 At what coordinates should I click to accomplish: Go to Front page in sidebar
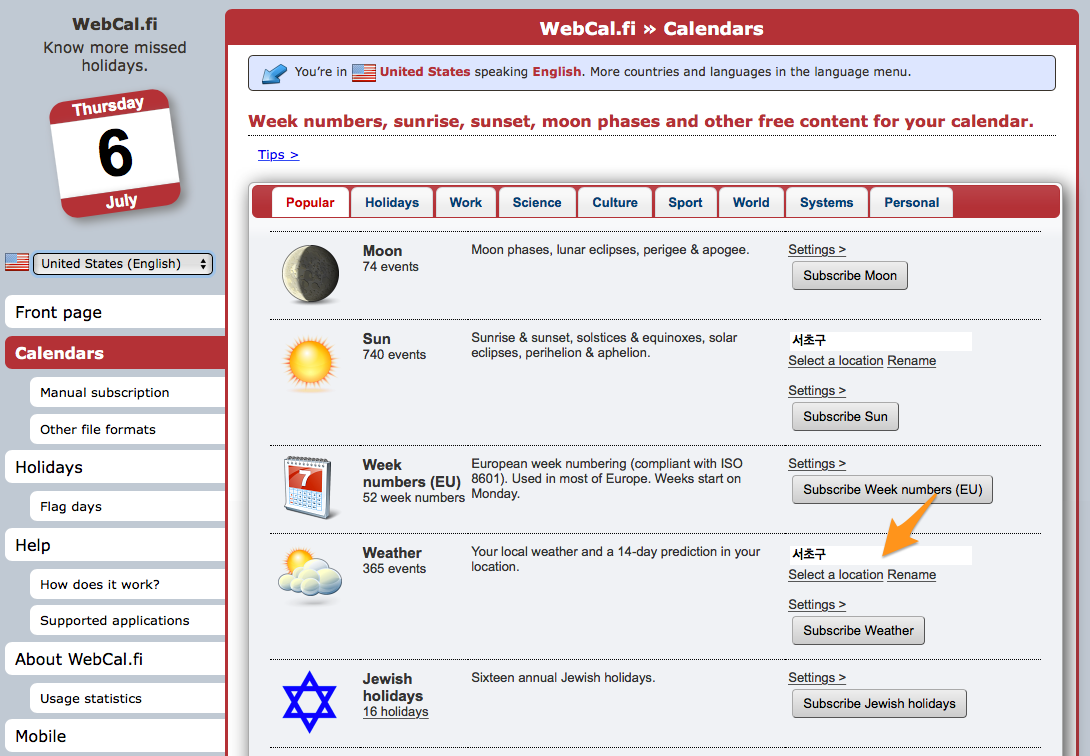coord(115,312)
